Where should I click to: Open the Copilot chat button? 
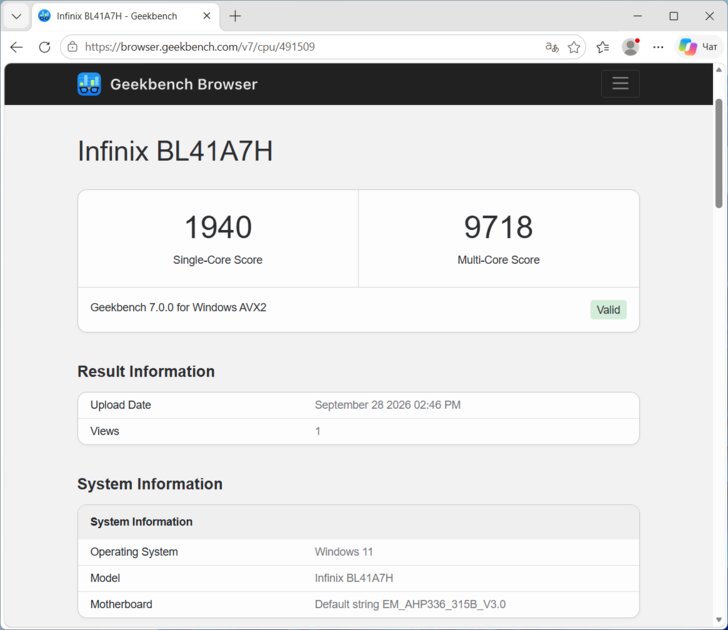[698, 47]
